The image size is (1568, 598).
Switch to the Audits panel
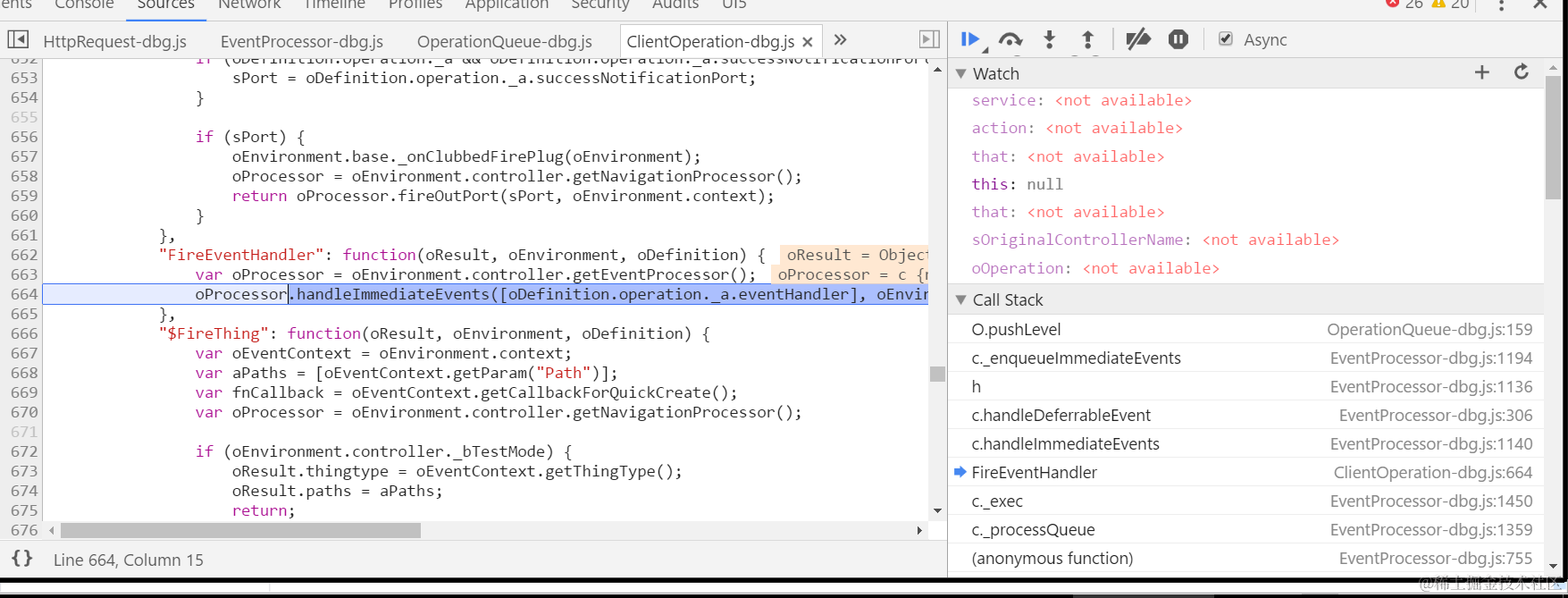click(x=675, y=4)
